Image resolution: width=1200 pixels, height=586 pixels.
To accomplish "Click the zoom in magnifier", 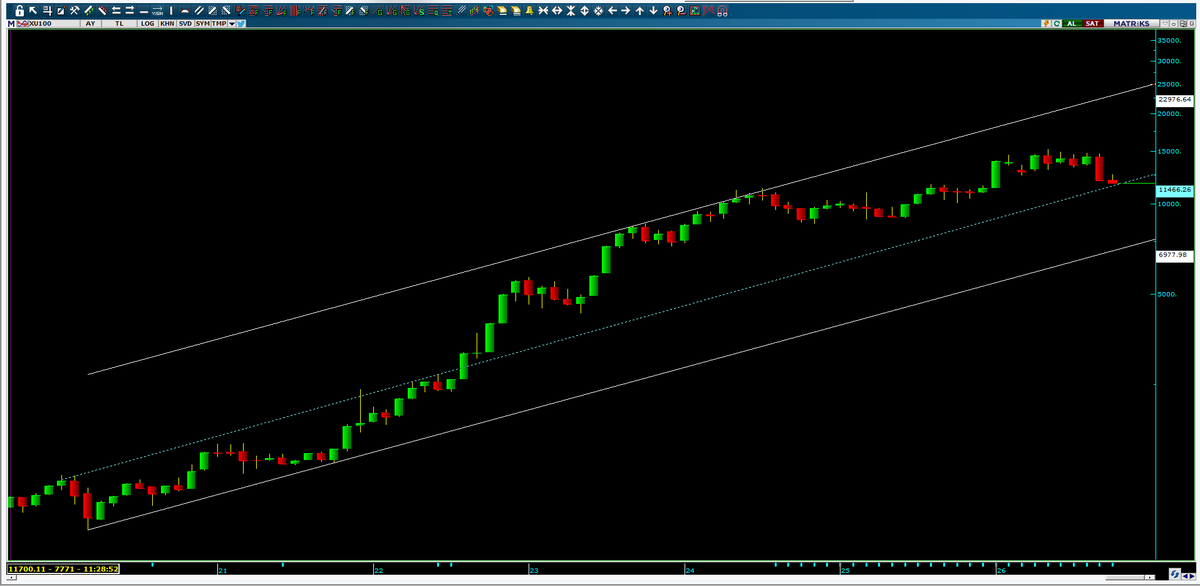I will point(667,11).
